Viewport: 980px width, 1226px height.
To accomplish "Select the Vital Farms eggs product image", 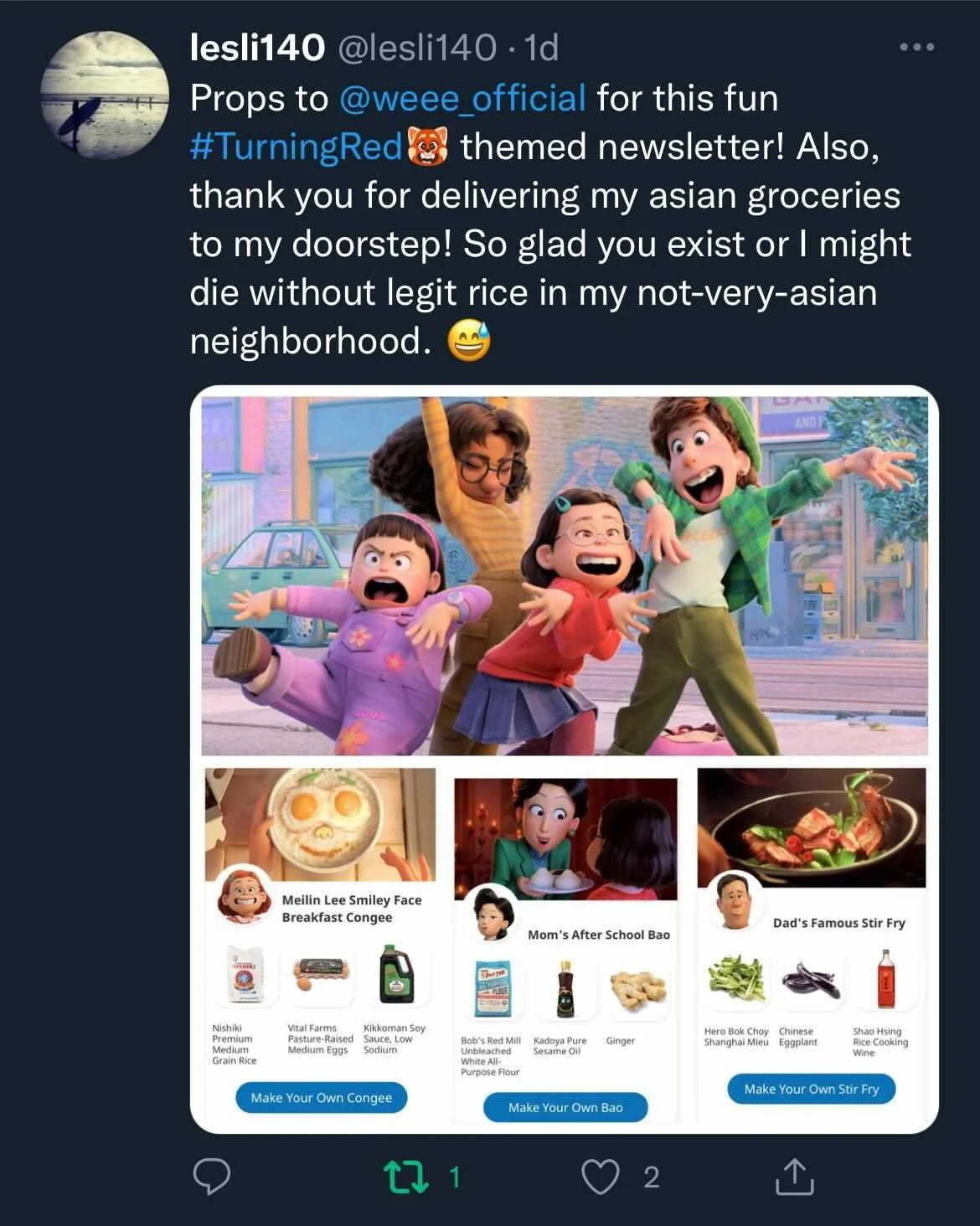I will (x=322, y=974).
